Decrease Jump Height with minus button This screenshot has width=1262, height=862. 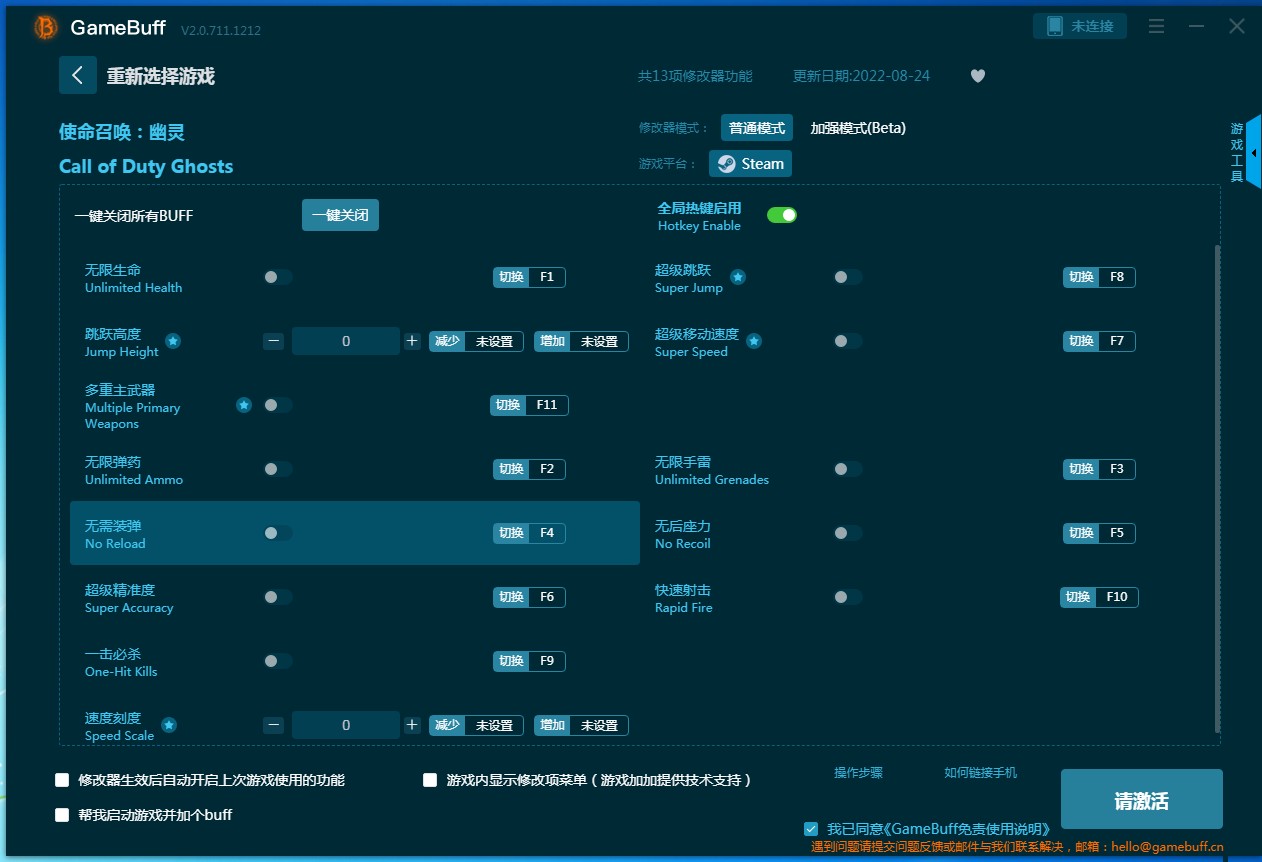point(274,341)
